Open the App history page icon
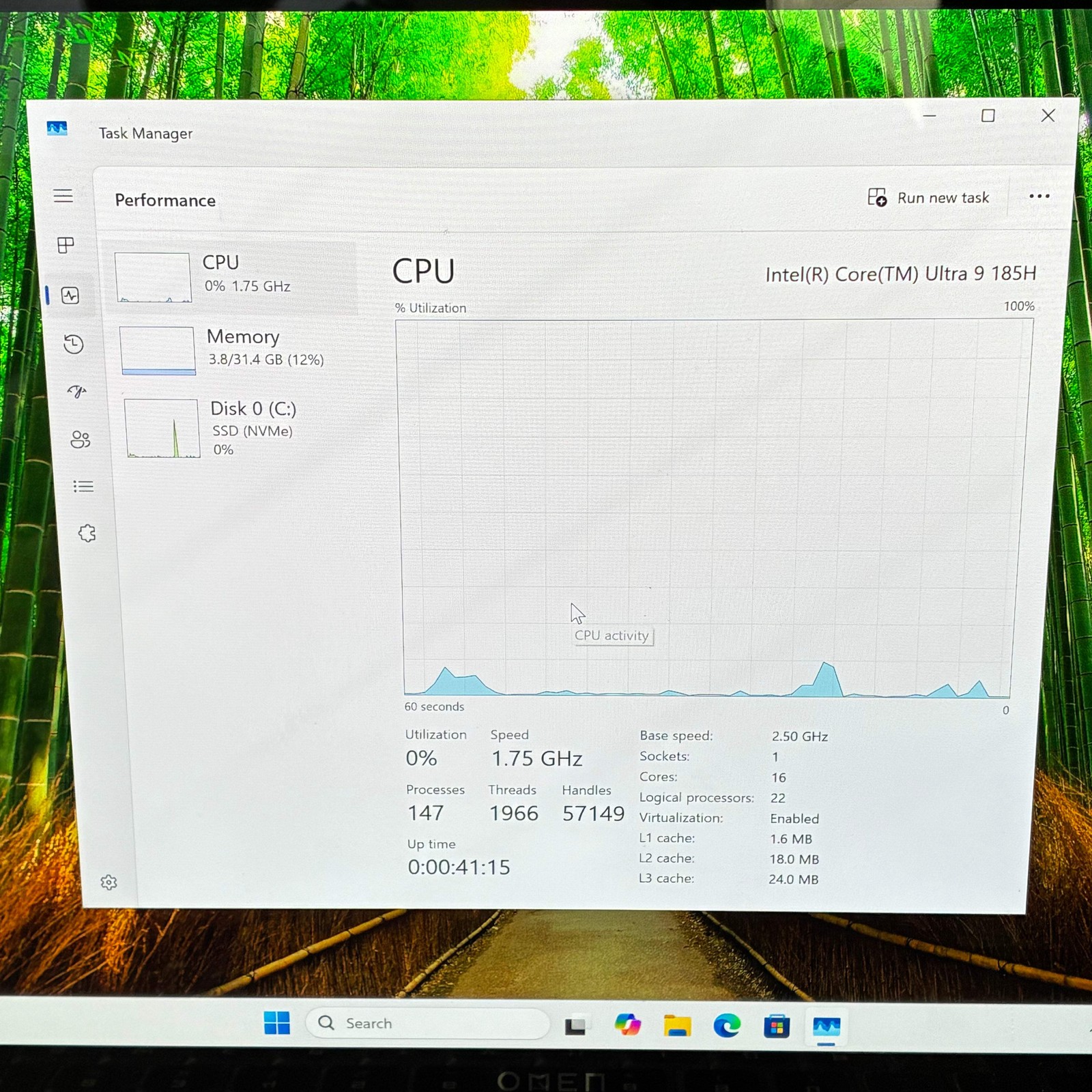Viewport: 1092px width, 1092px height. (x=74, y=344)
